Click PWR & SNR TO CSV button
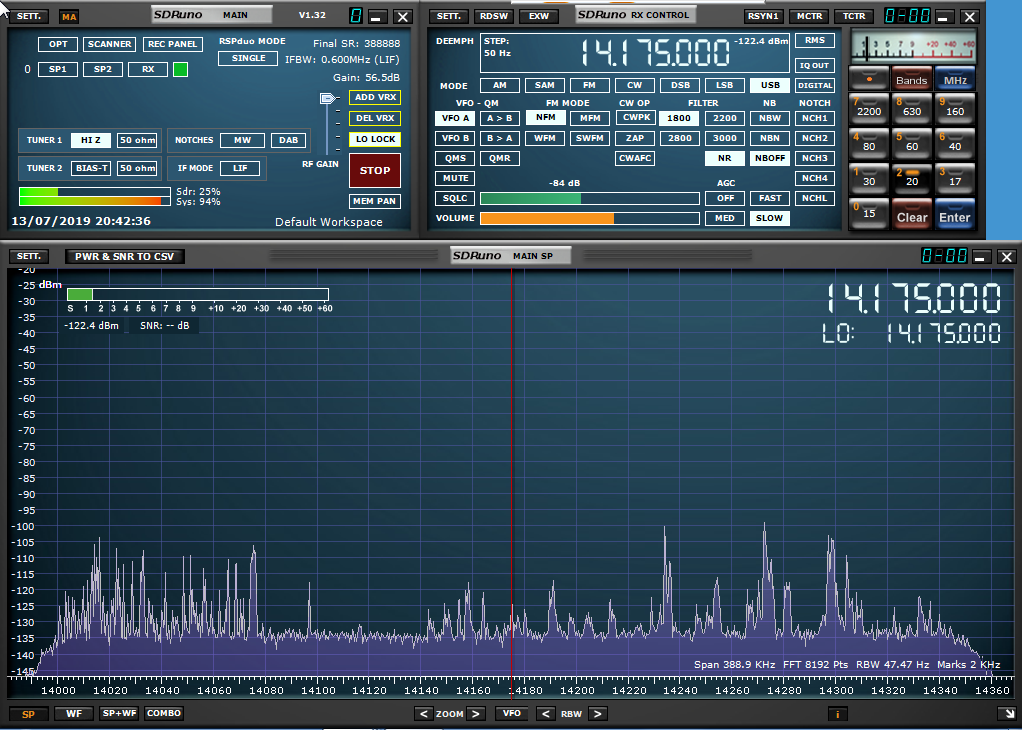1022x730 pixels. (124, 256)
